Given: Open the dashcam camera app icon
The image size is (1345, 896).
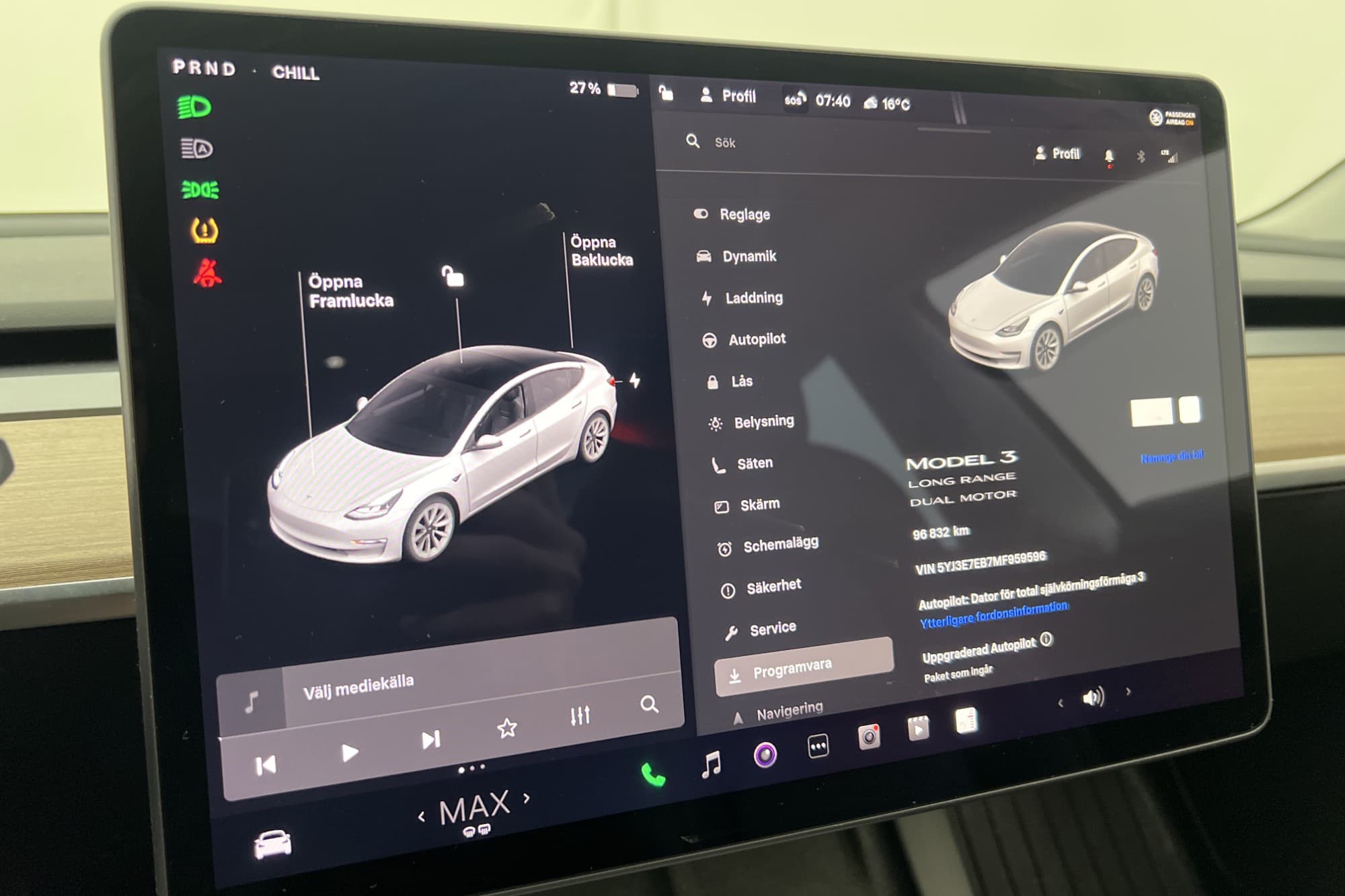Looking at the screenshot, I should pos(869,737).
